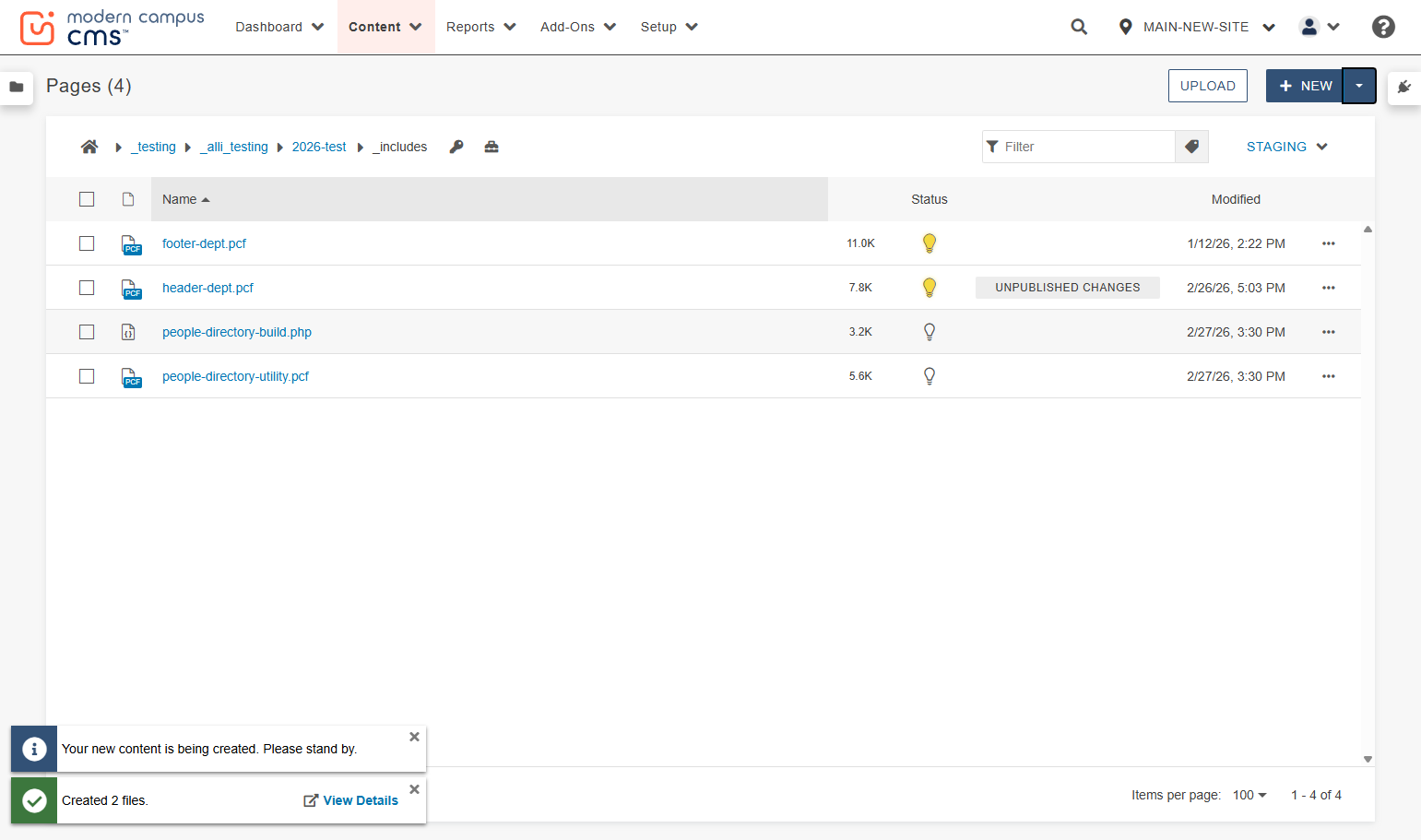Open more actions for people-directory-build.php
Screen dimensions: 1421x840
[x=1329, y=332]
